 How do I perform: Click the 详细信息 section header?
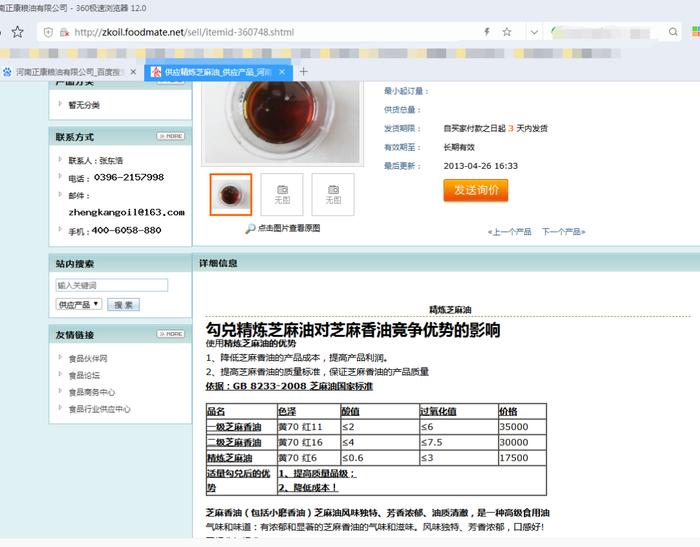tap(218, 263)
